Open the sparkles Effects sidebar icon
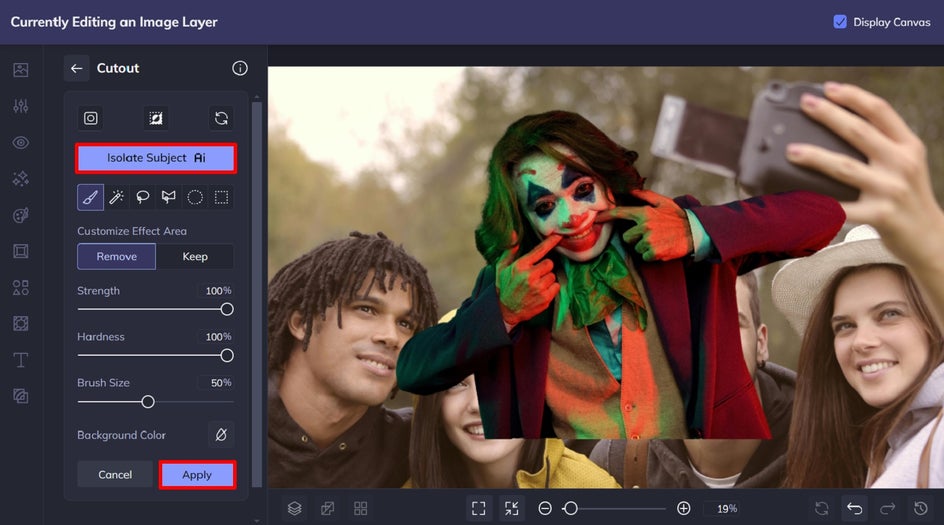944x525 pixels. pos(20,179)
